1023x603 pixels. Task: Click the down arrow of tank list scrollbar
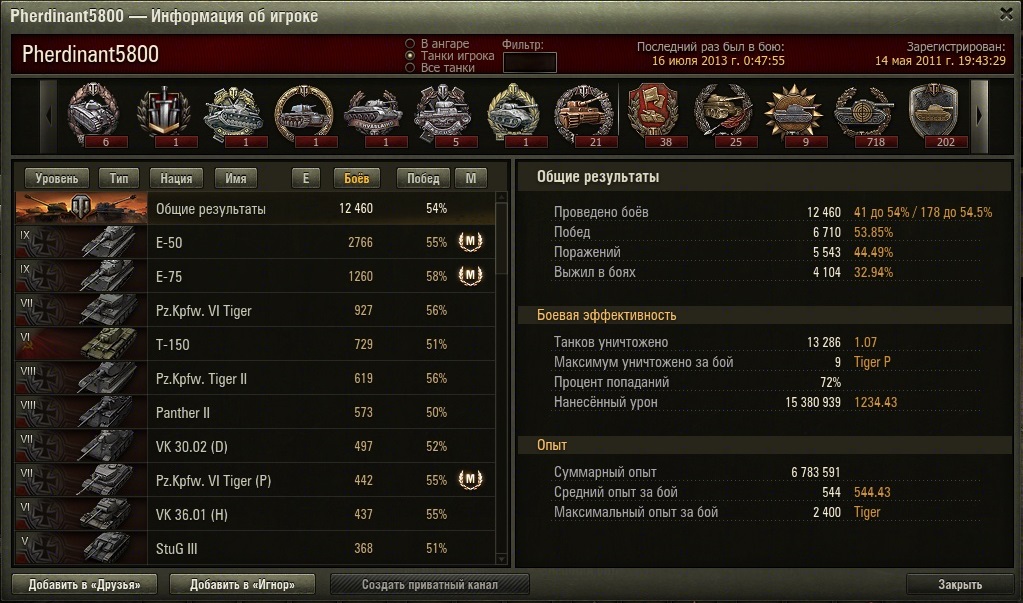(x=501, y=559)
